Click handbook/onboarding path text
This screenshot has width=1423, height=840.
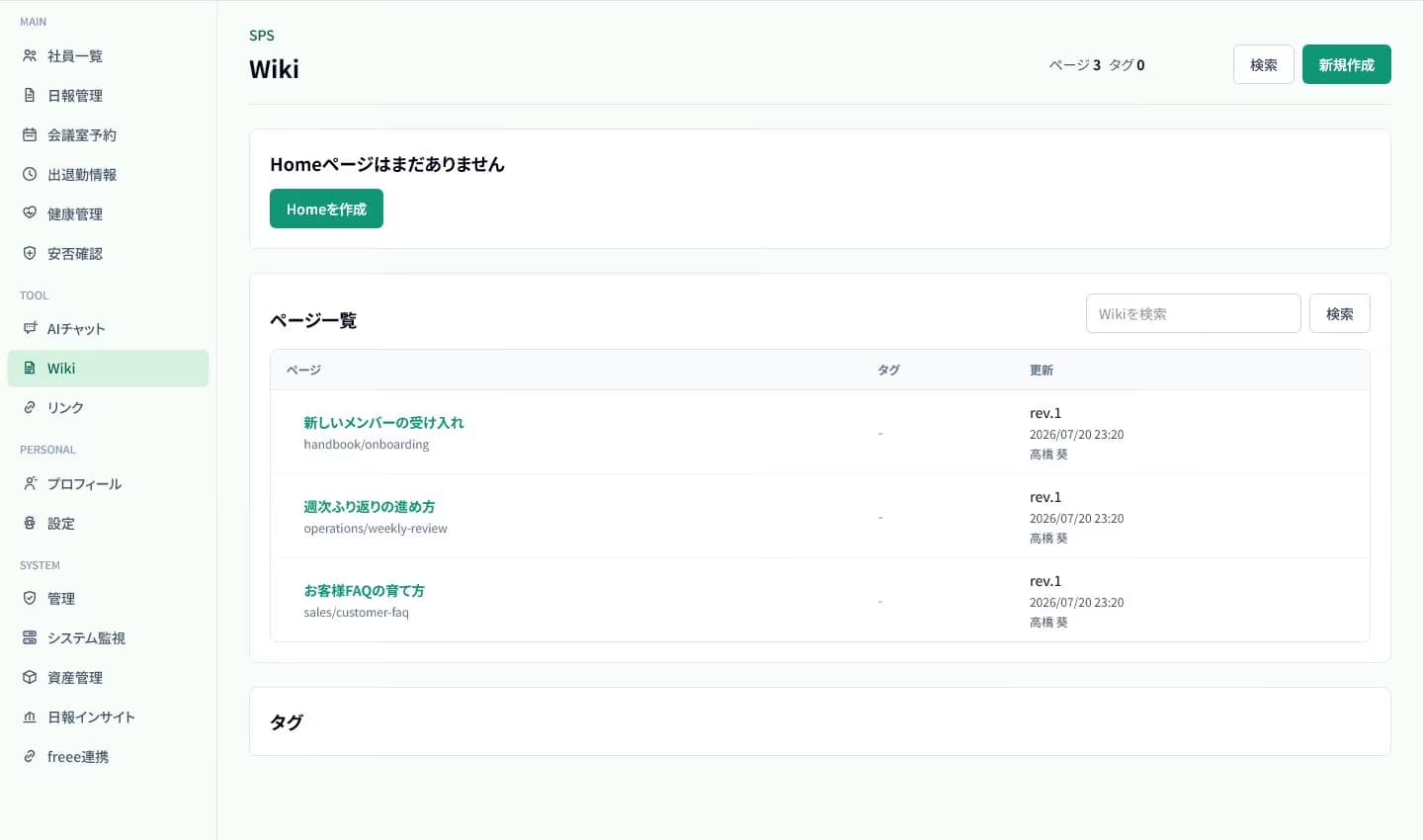(367, 445)
